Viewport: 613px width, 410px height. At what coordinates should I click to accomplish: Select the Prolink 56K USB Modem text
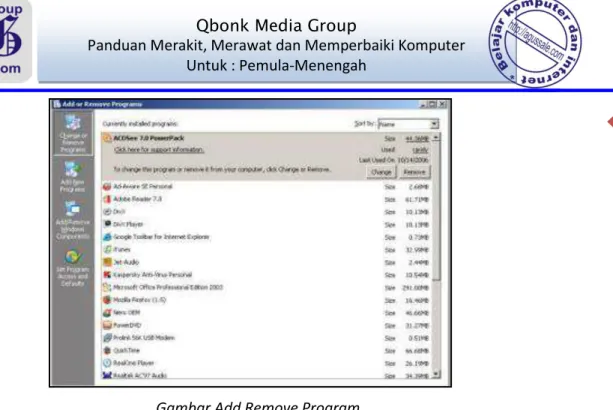coord(144,338)
